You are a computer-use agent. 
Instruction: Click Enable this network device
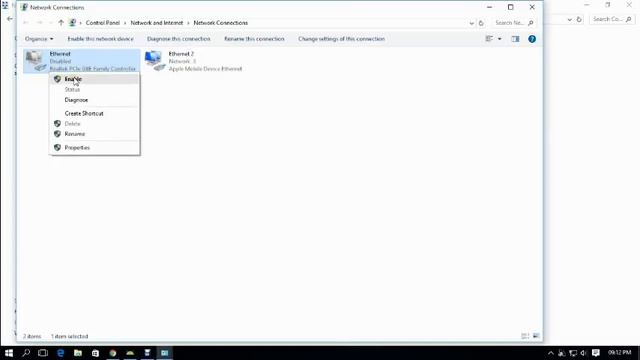(x=100, y=39)
